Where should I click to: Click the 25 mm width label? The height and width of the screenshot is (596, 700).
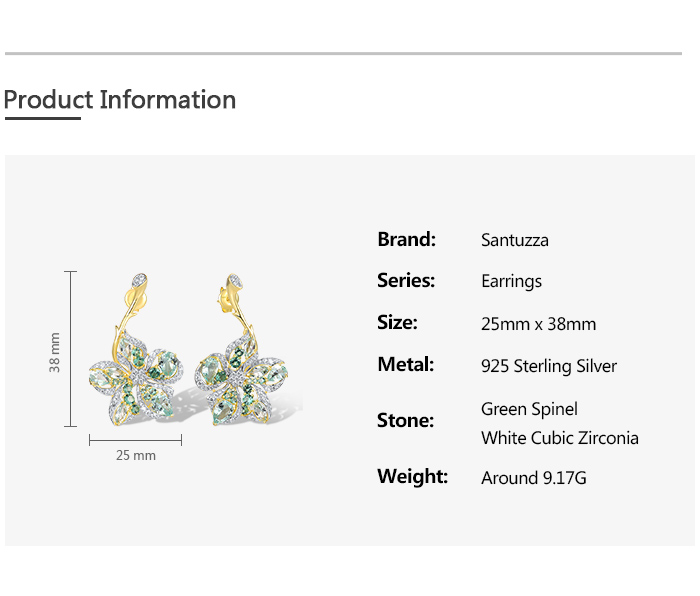coord(136,455)
